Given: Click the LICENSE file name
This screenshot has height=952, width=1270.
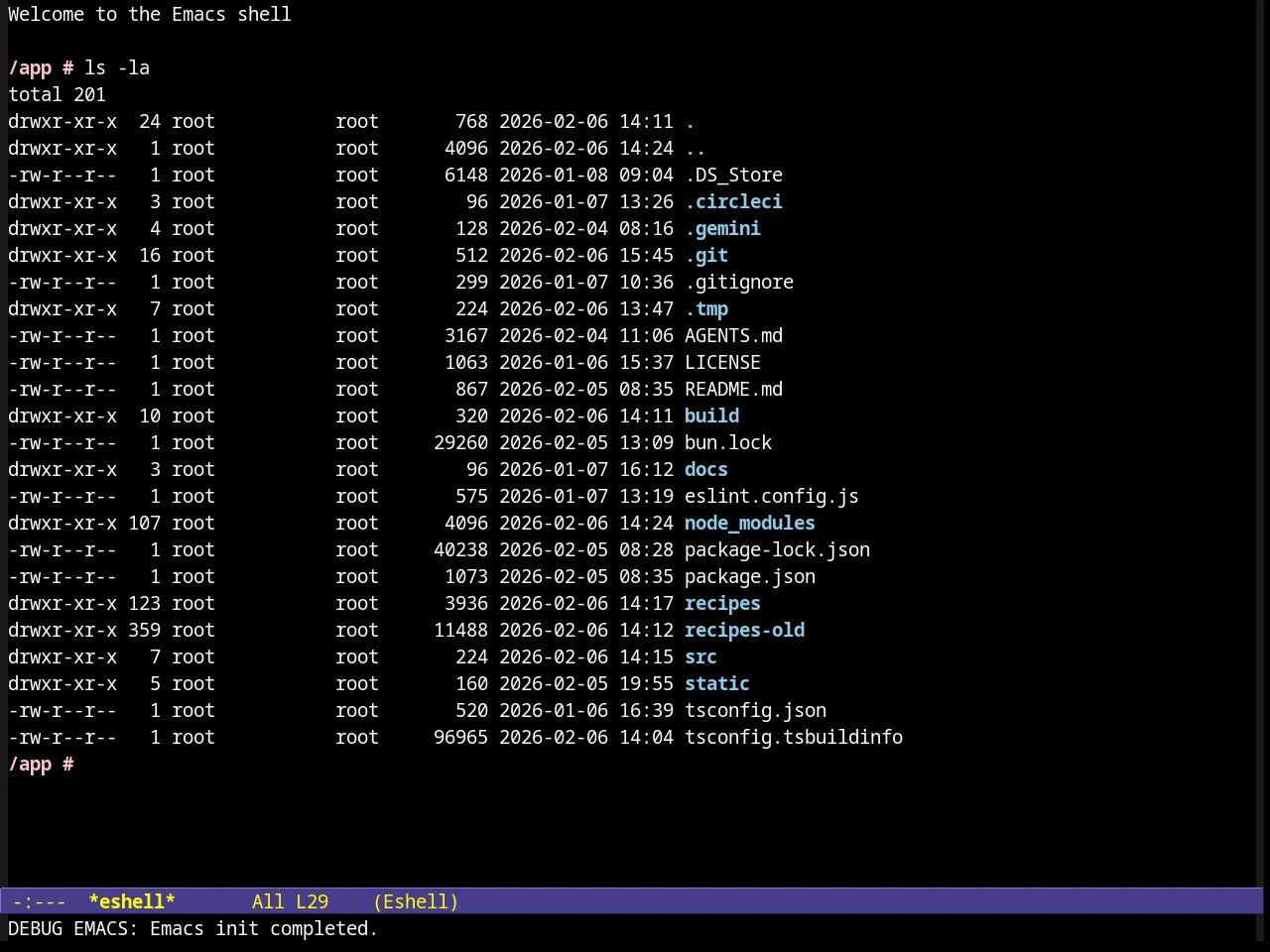Looking at the screenshot, I should tap(722, 362).
